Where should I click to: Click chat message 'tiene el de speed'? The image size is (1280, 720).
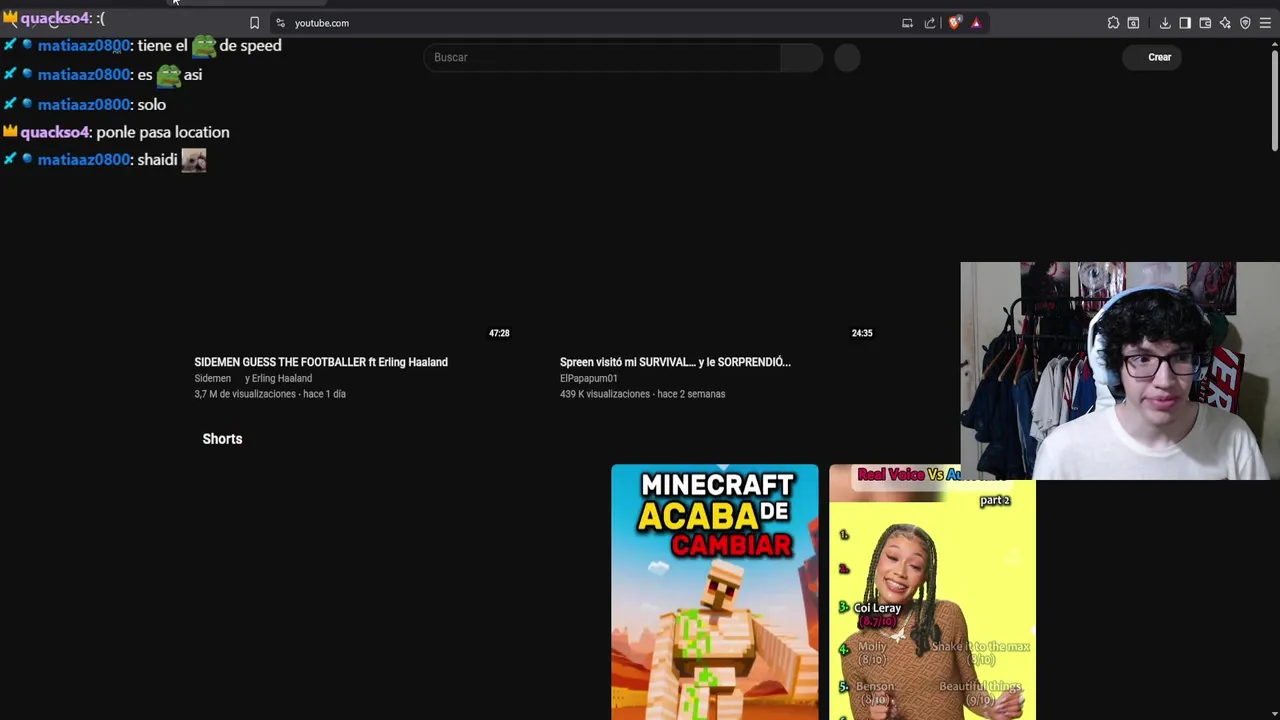(x=209, y=45)
